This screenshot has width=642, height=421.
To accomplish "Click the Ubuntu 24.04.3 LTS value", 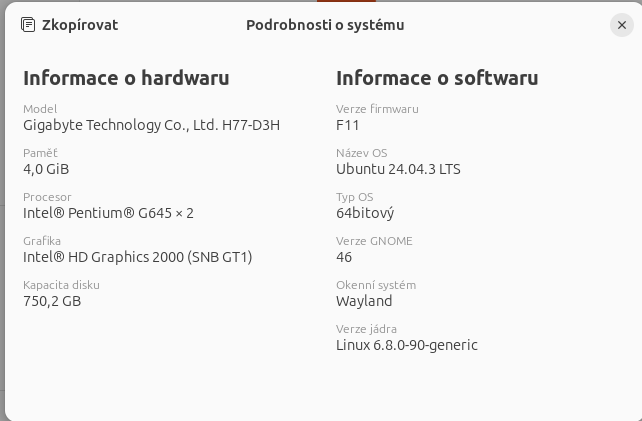I will point(398,169).
